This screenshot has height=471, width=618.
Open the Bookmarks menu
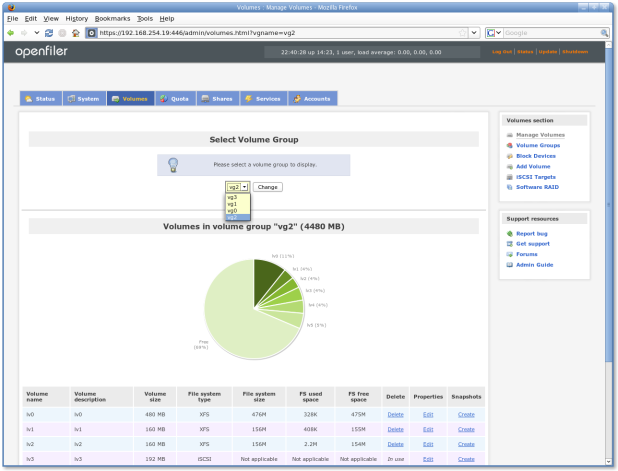coord(112,18)
